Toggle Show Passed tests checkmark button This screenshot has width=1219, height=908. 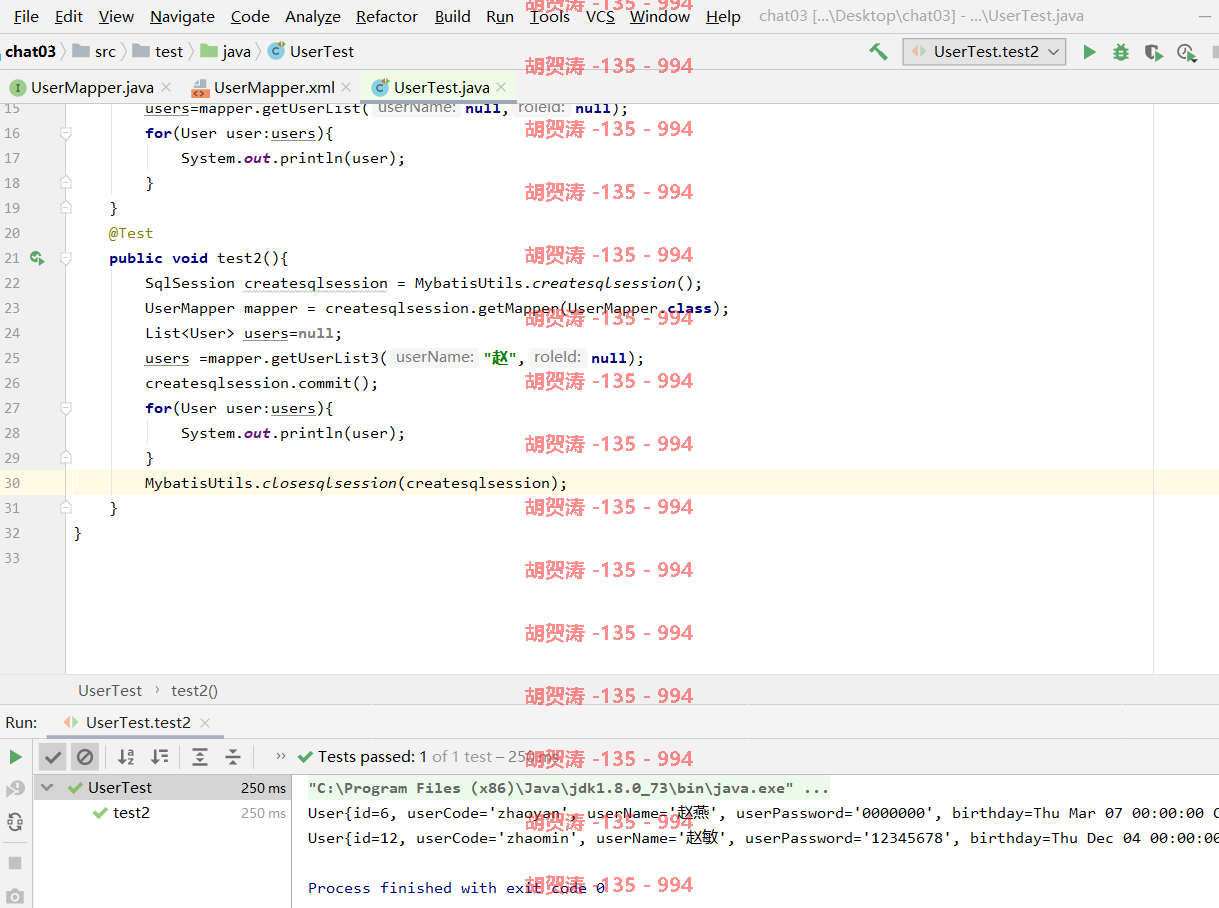coord(53,757)
